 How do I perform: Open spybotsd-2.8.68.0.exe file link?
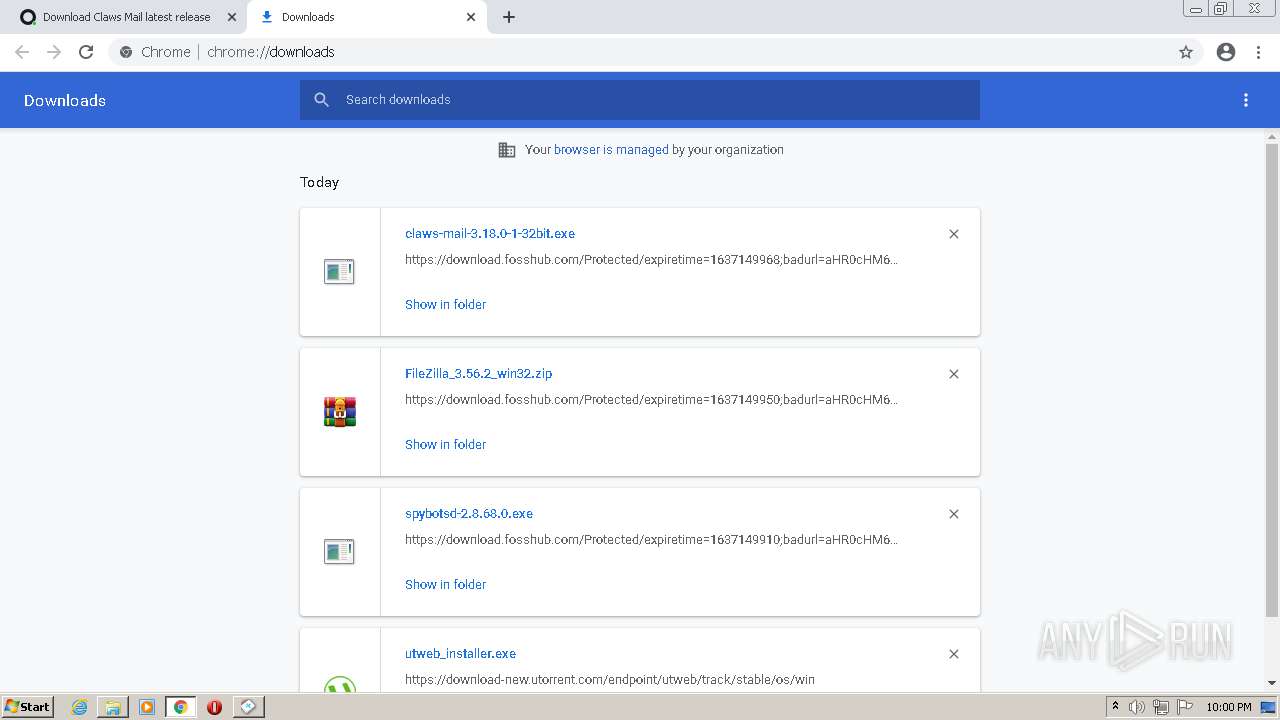coord(469,514)
